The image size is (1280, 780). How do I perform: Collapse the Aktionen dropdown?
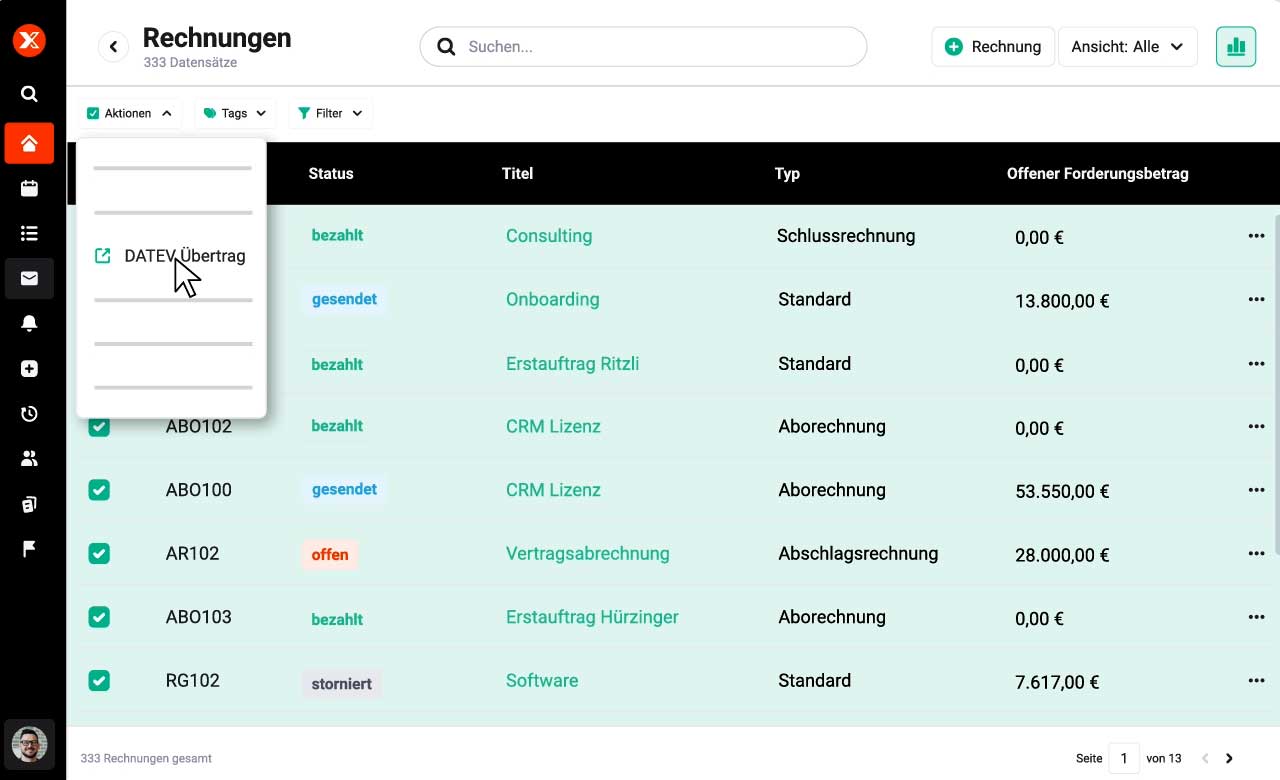[130, 113]
